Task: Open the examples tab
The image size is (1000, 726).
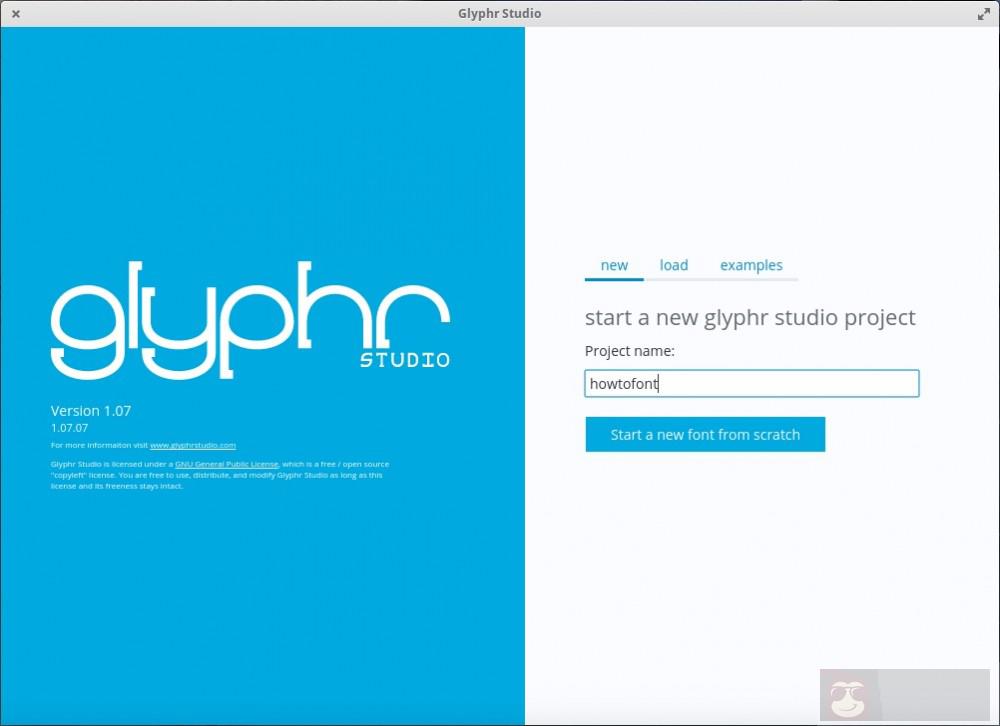Action: (751, 265)
